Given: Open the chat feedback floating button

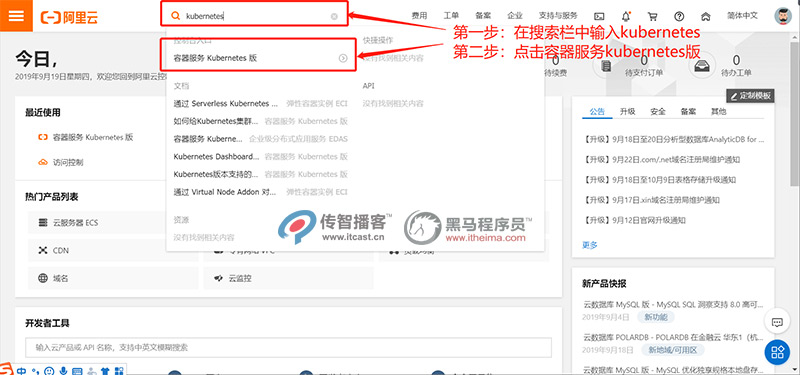Looking at the screenshot, I should [x=777, y=322].
